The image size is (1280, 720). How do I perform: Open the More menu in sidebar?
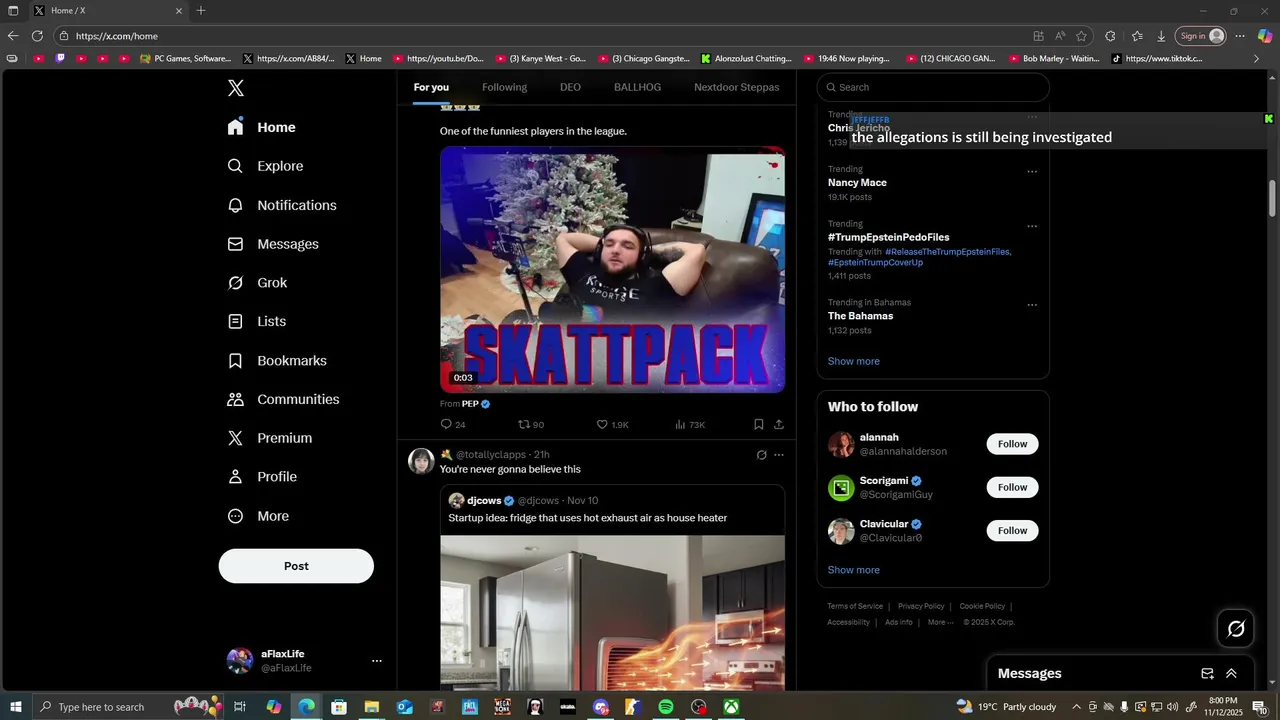[x=258, y=516]
